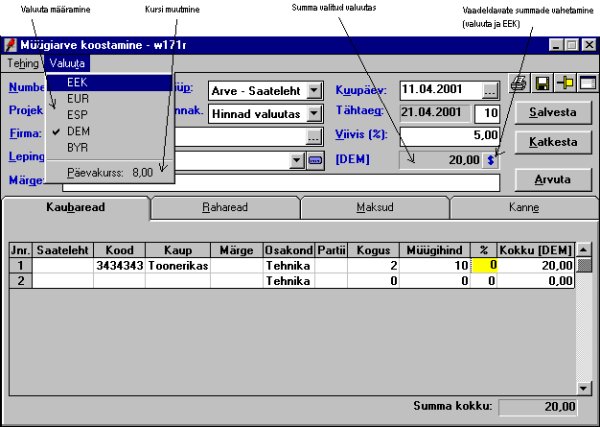The width and height of the screenshot is (600, 427).
Task: Switch to the Raharead tab
Action: coord(225,207)
